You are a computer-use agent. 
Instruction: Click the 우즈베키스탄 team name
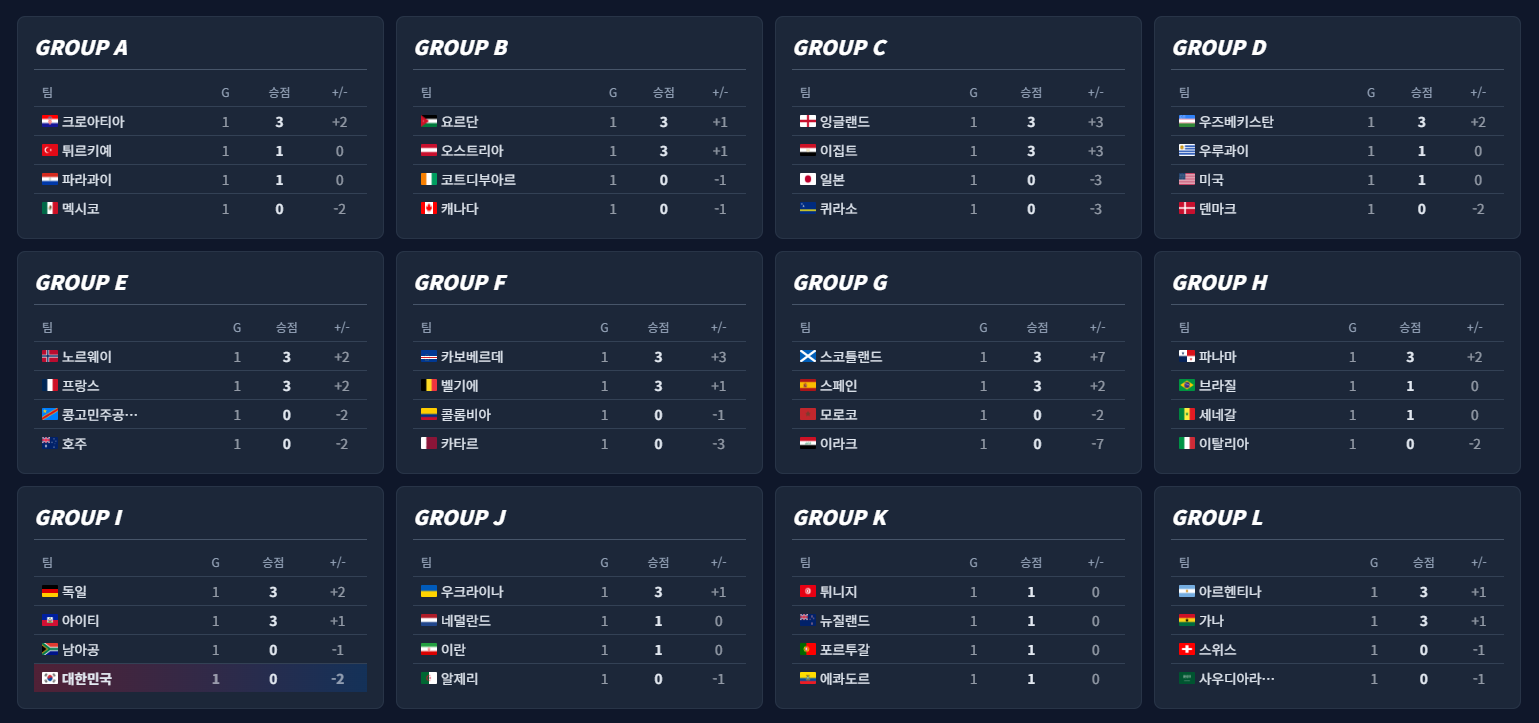click(x=1235, y=122)
